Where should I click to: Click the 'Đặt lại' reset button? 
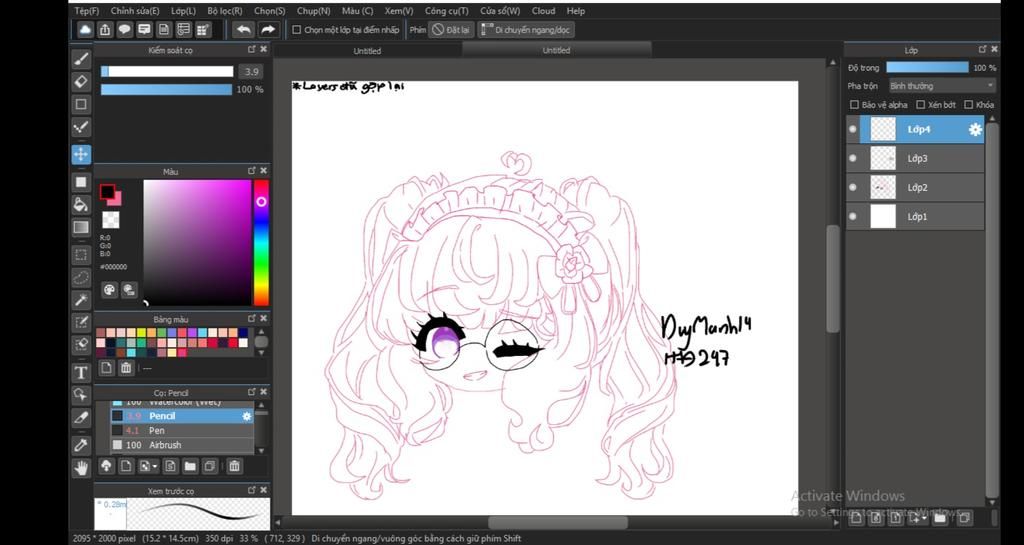(x=451, y=30)
